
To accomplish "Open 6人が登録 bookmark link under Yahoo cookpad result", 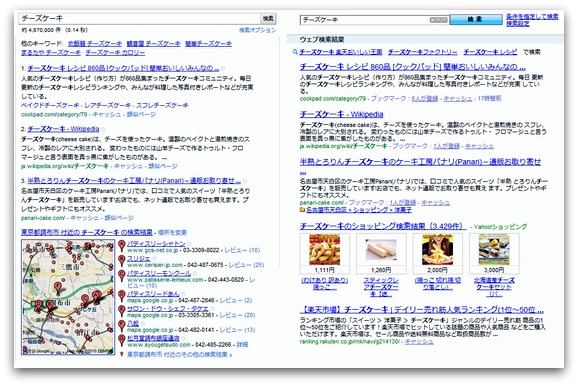I will coord(425,98).
